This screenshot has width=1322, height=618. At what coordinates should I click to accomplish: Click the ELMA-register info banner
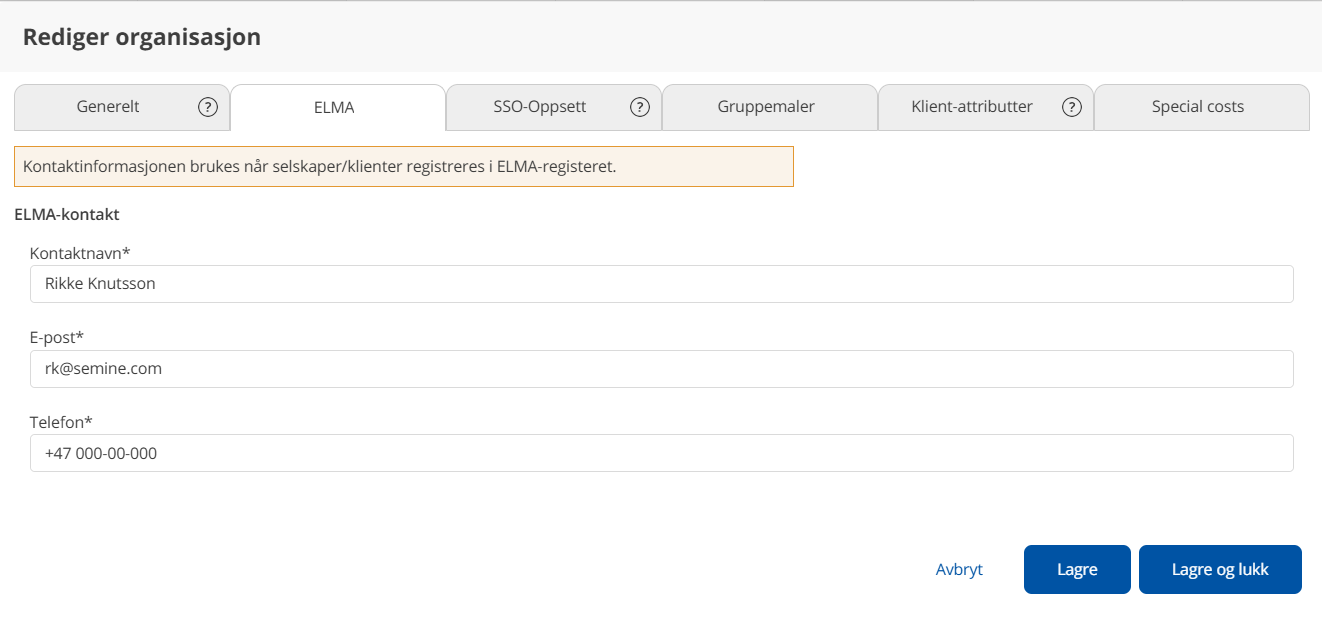tap(403, 166)
